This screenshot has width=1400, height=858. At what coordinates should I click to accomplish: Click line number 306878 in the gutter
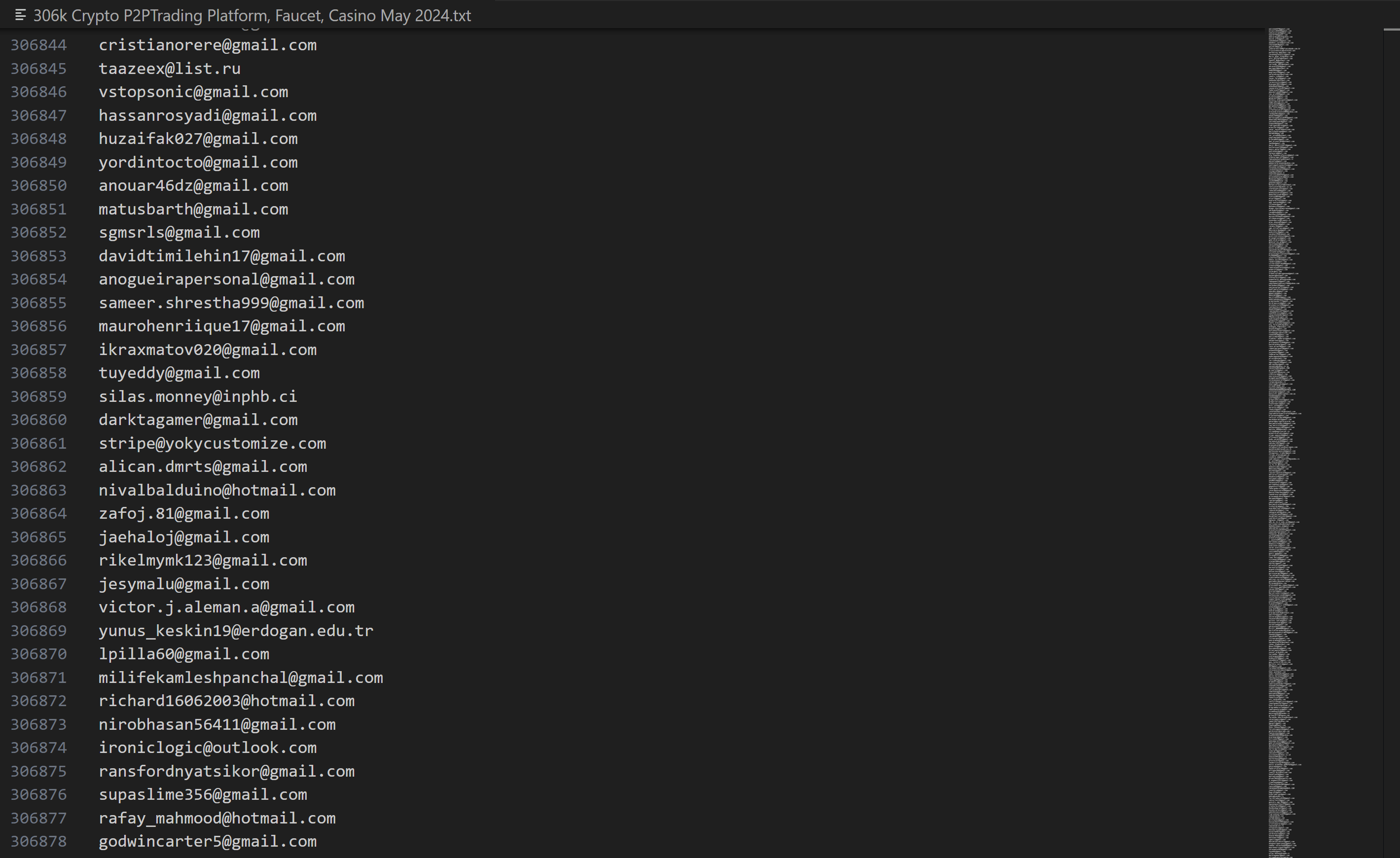38,842
